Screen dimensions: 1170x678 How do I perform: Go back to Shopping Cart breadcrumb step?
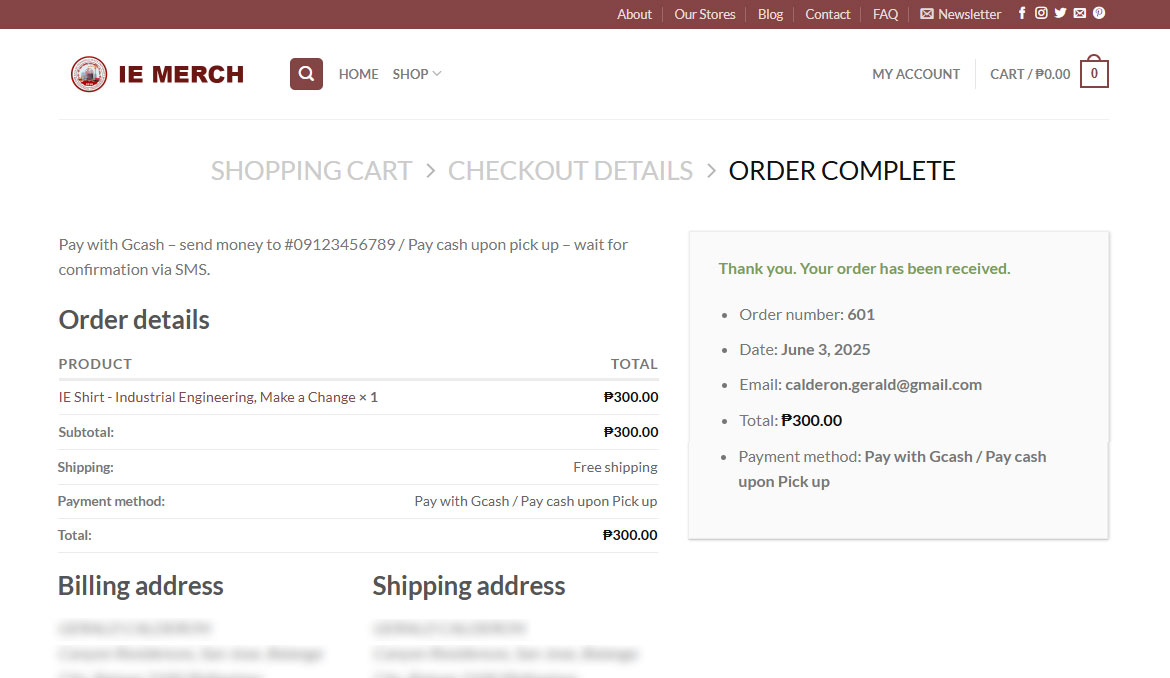coord(311,171)
